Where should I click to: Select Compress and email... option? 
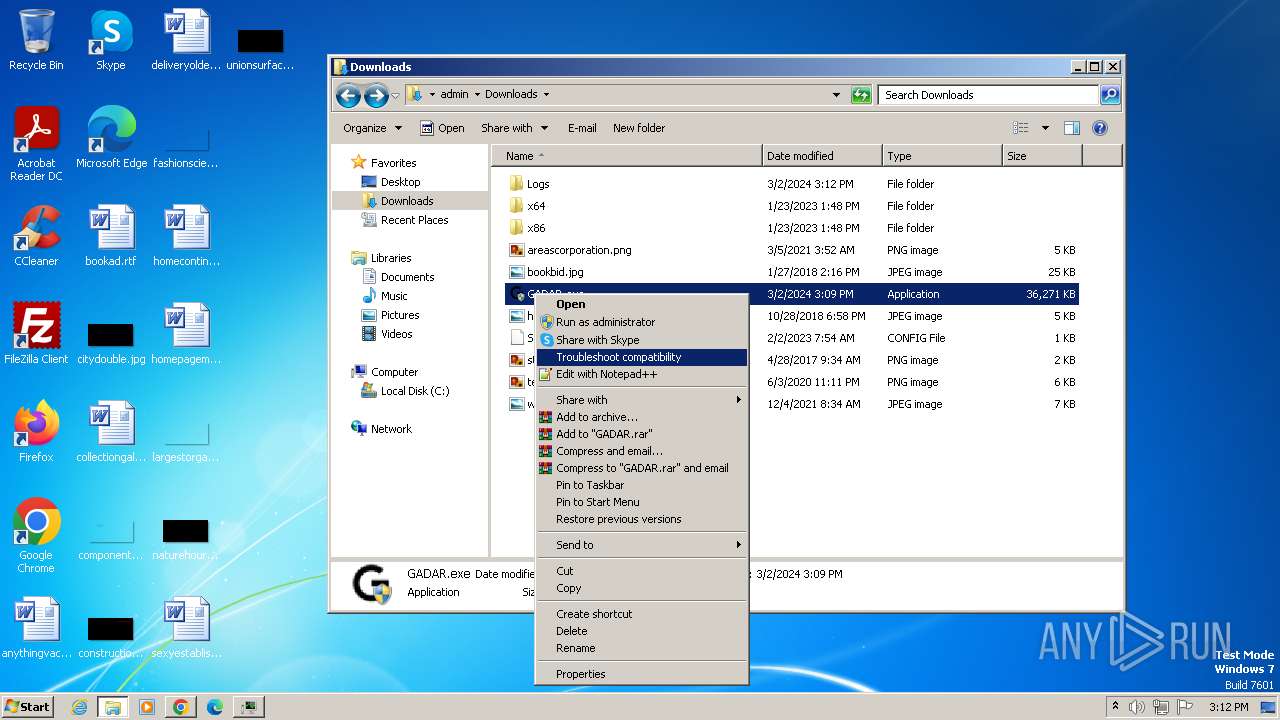pyautogui.click(x=642, y=451)
